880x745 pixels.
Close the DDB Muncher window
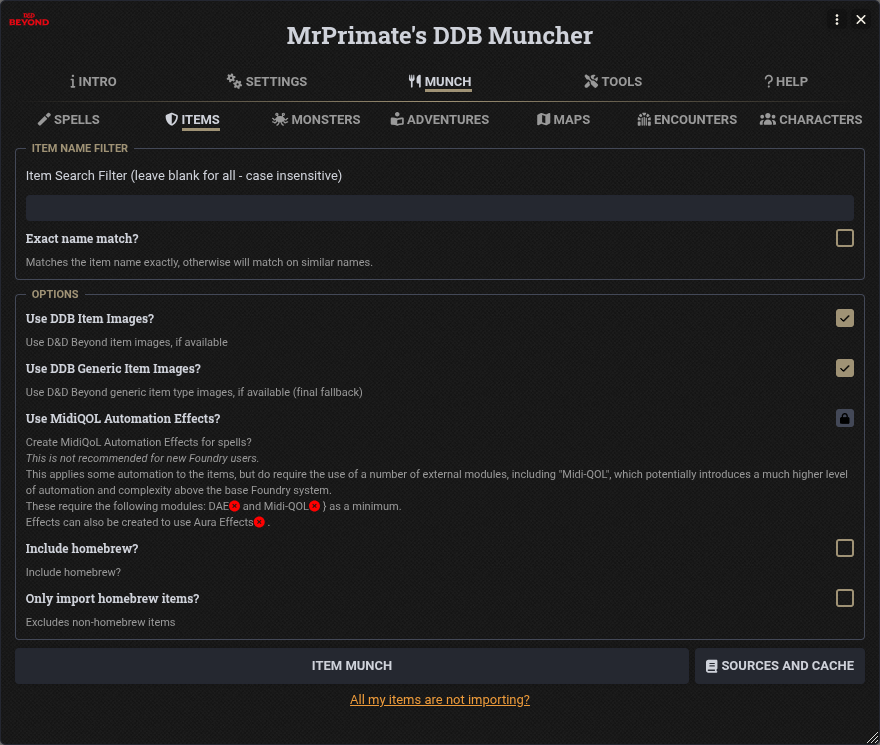point(861,20)
